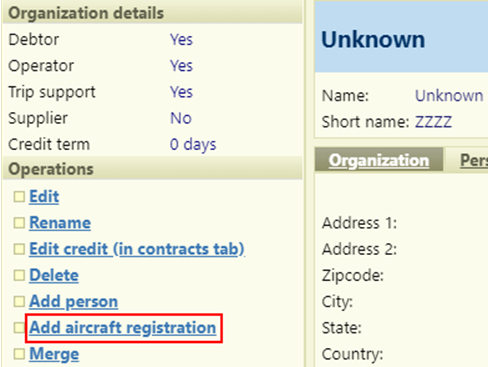Collapse the Operations section header

tap(153, 169)
